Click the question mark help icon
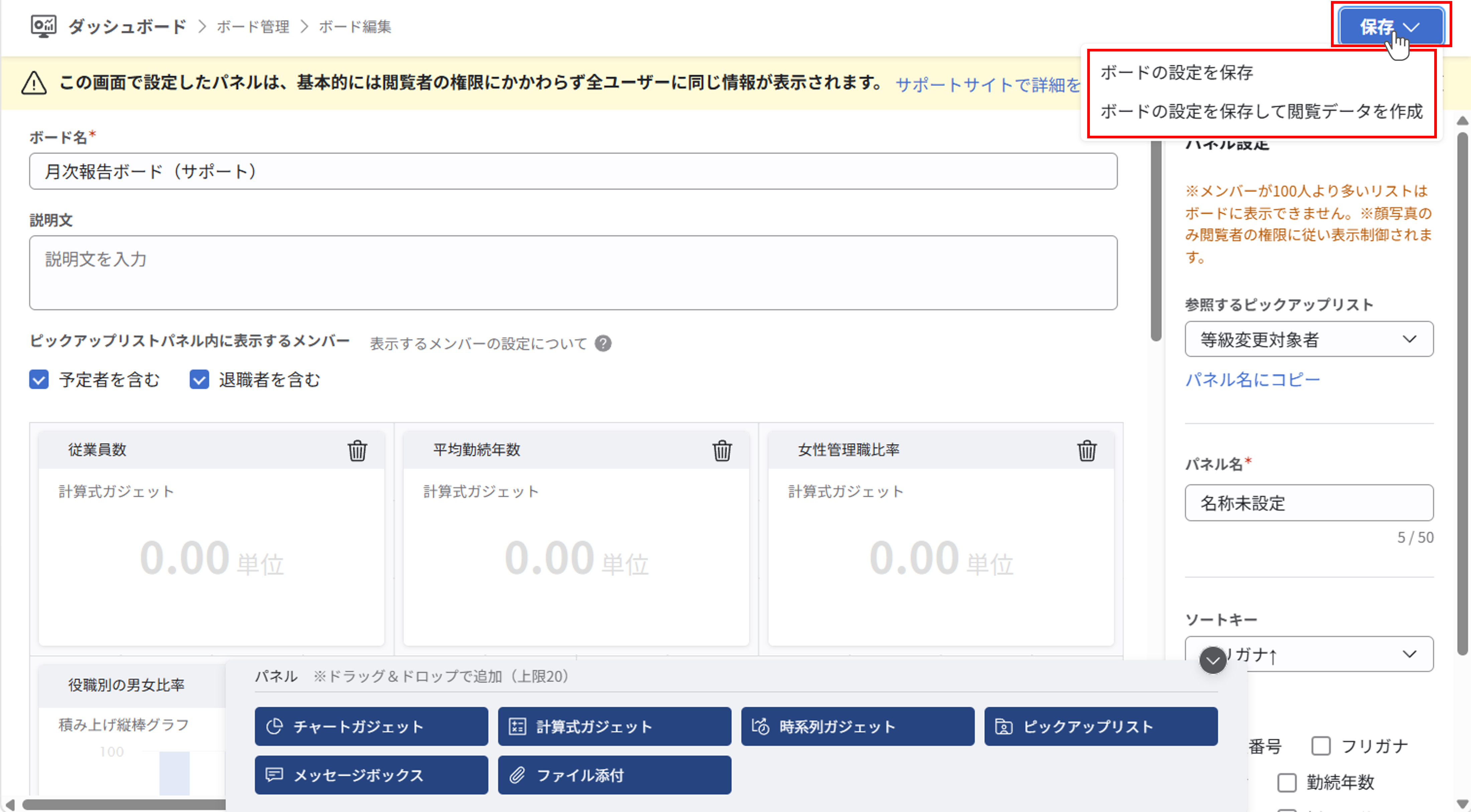Screen dimensions: 1471x812 (x=603, y=343)
